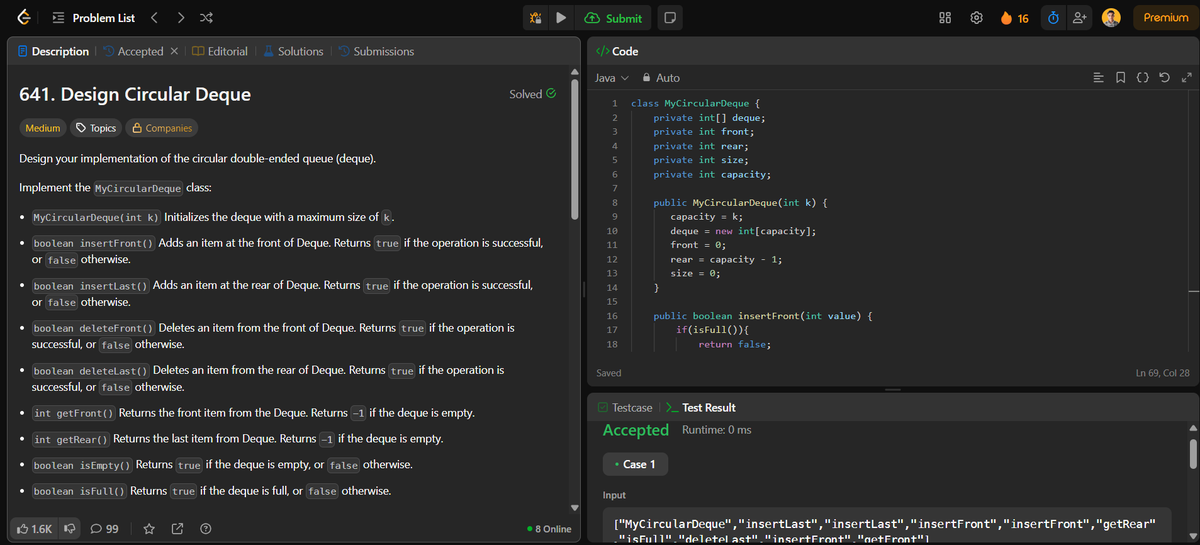Click the 8 Online indicator
This screenshot has height=545, width=1200.
click(x=548, y=529)
